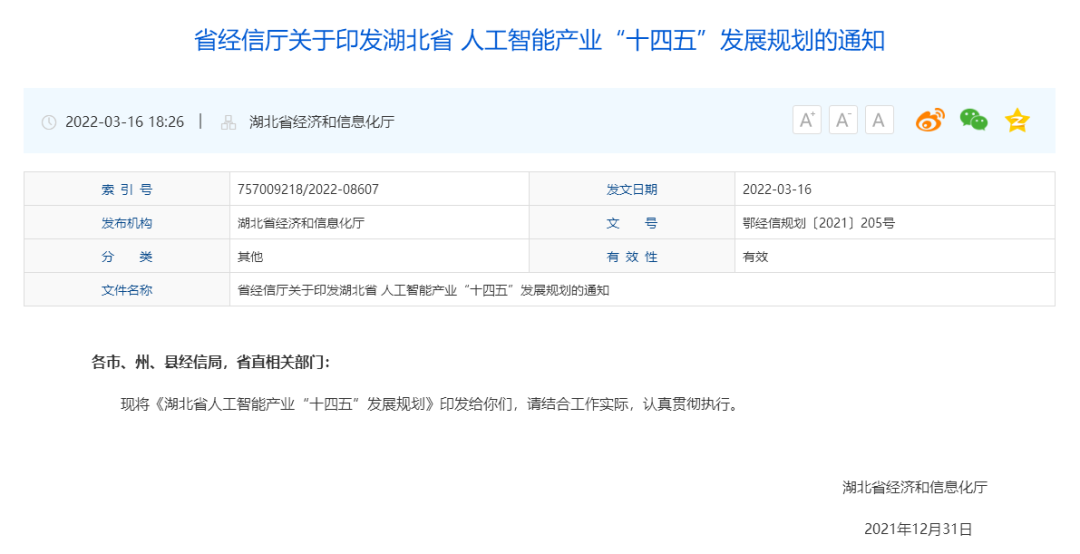Select index number 757009218/2022-08607
The height and width of the screenshot is (554, 1080).
coord(308,189)
